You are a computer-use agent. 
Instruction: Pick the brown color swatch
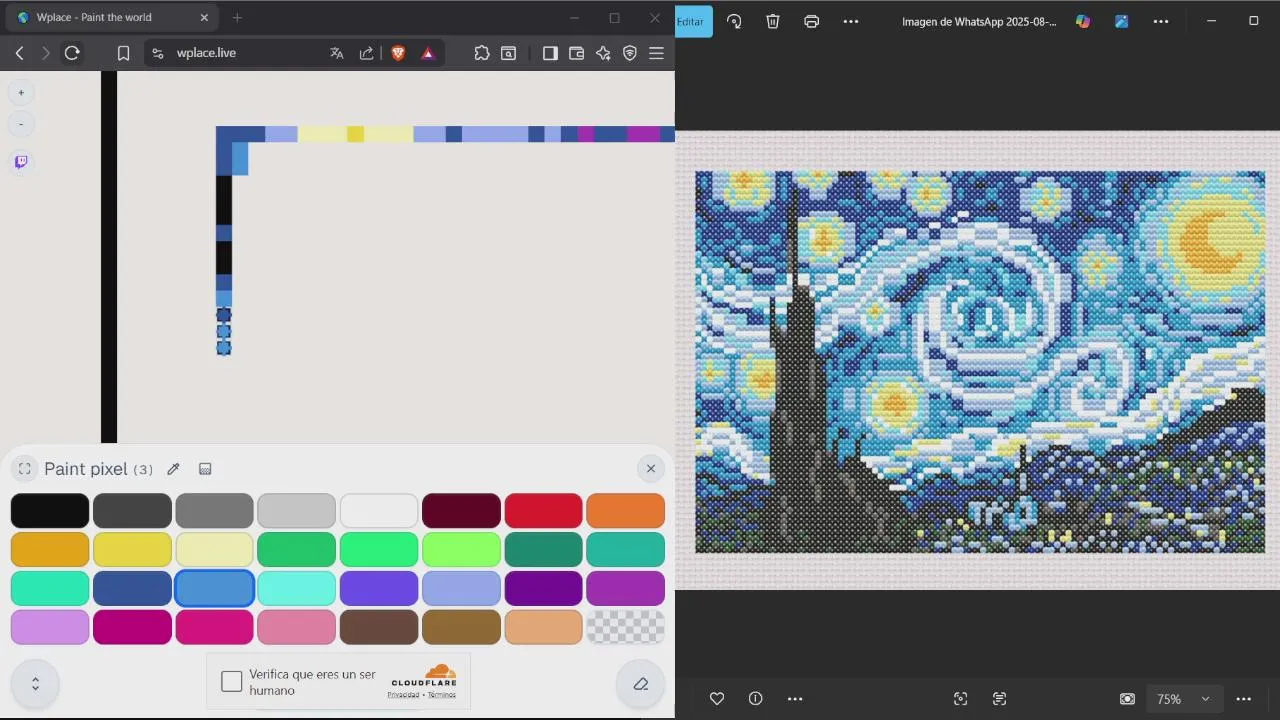click(379, 628)
